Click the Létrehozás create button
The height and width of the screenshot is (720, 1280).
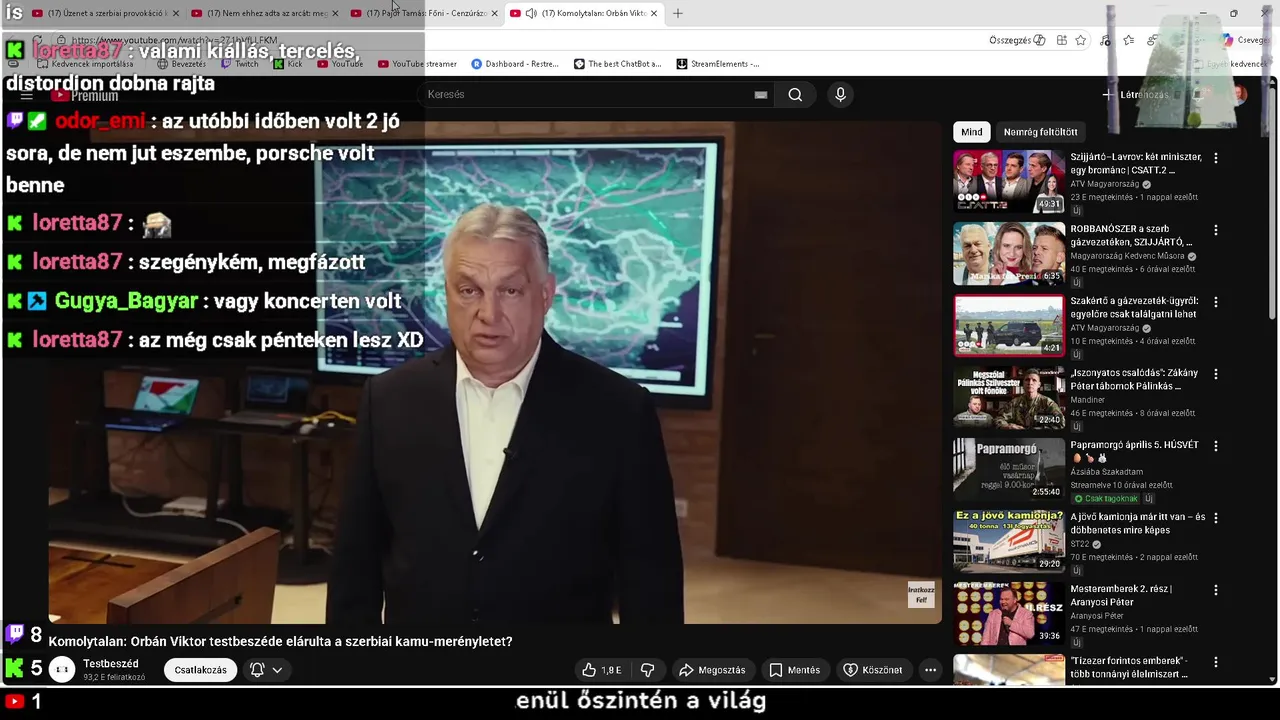coord(1135,94)
